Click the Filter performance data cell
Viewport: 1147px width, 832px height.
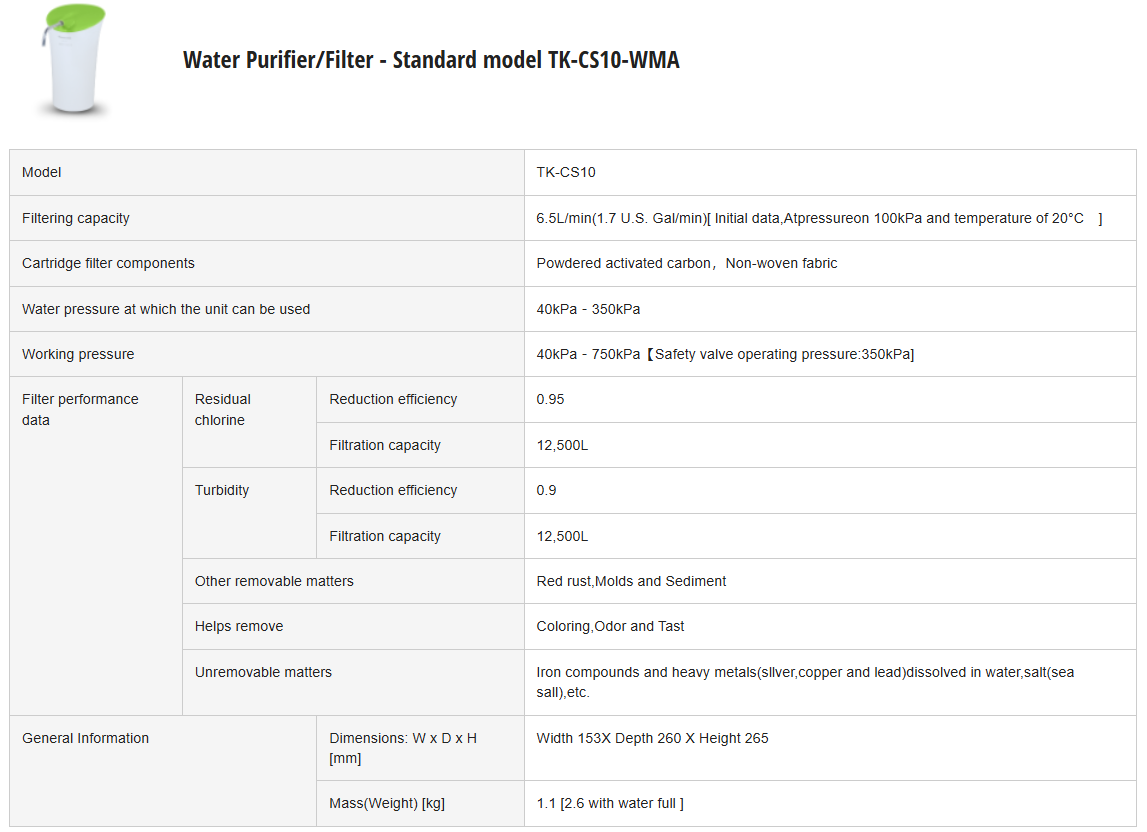click(x=80, y=409)
